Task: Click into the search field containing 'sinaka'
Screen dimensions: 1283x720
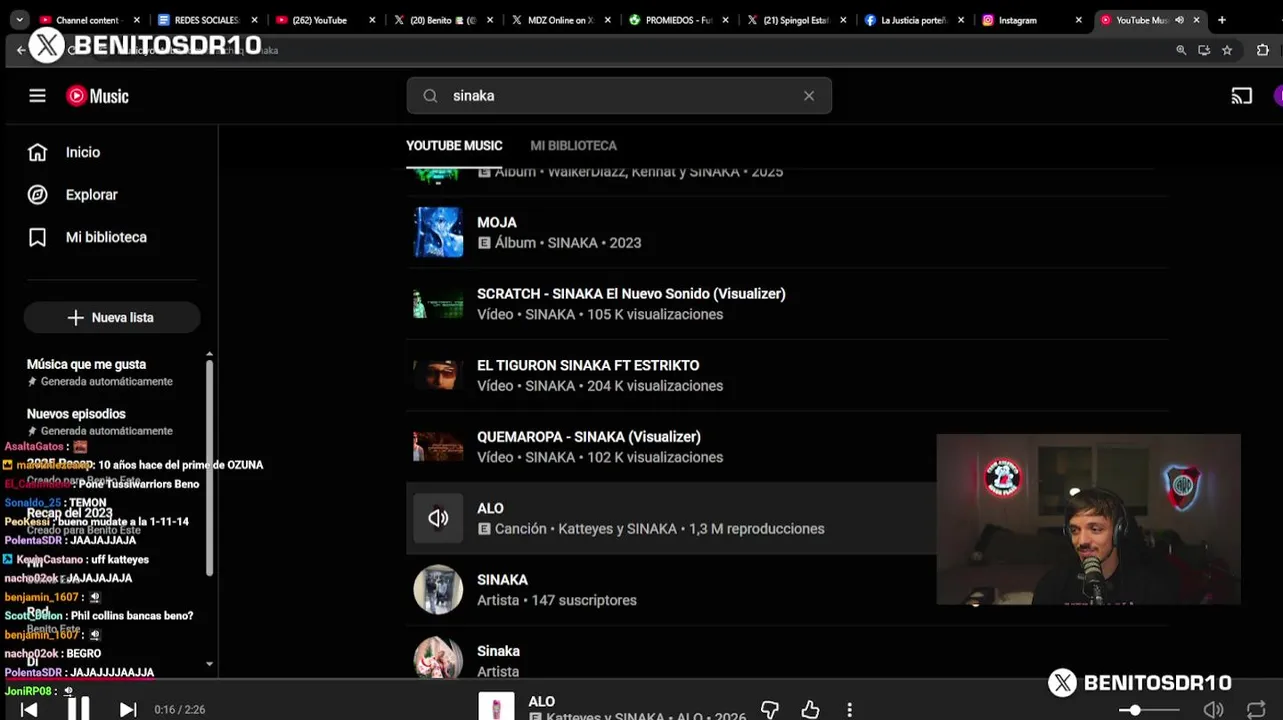Action: (620, 96)
